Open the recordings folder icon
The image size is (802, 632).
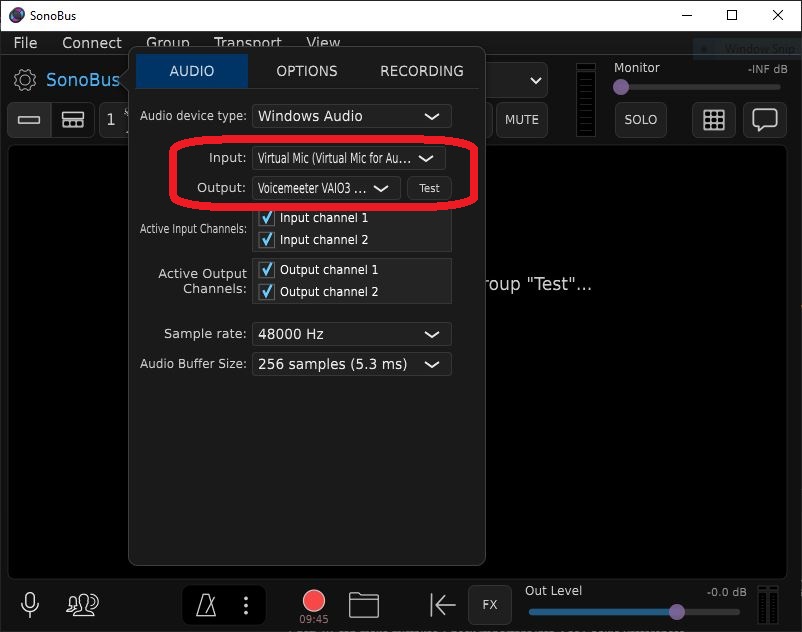[x=364, y=605]
